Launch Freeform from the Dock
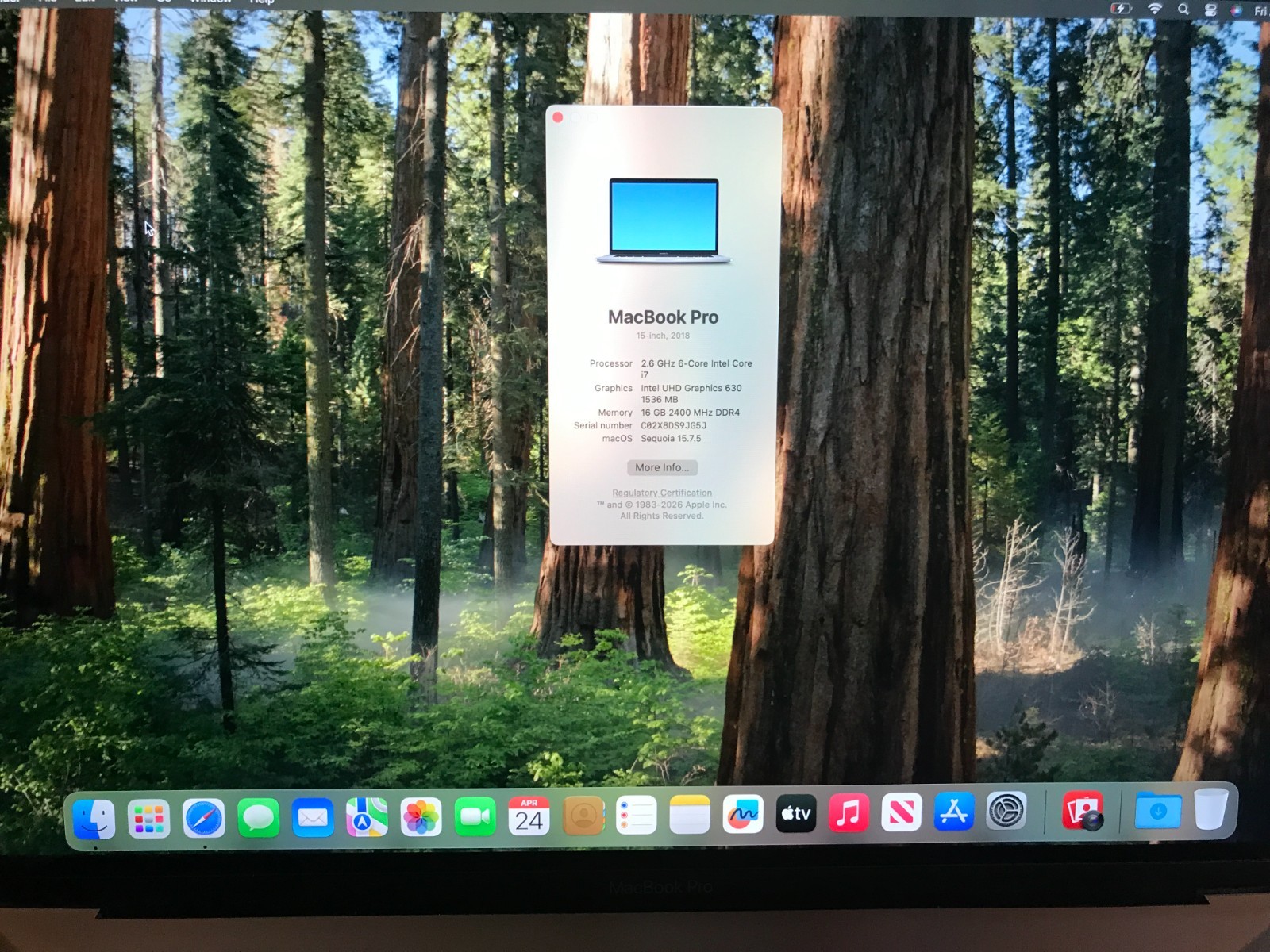Viewport: 1270px width, 952px height. 743,814
